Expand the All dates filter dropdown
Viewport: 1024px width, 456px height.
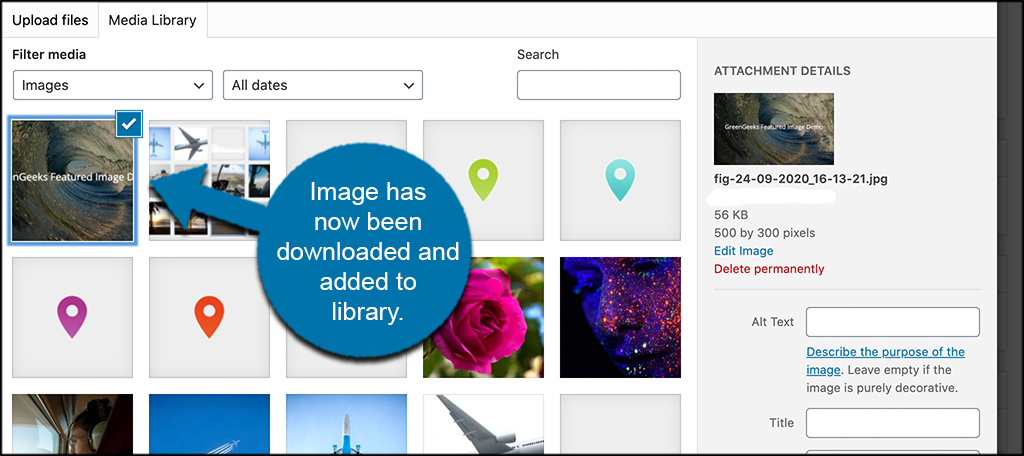click(x=323, y=85)
